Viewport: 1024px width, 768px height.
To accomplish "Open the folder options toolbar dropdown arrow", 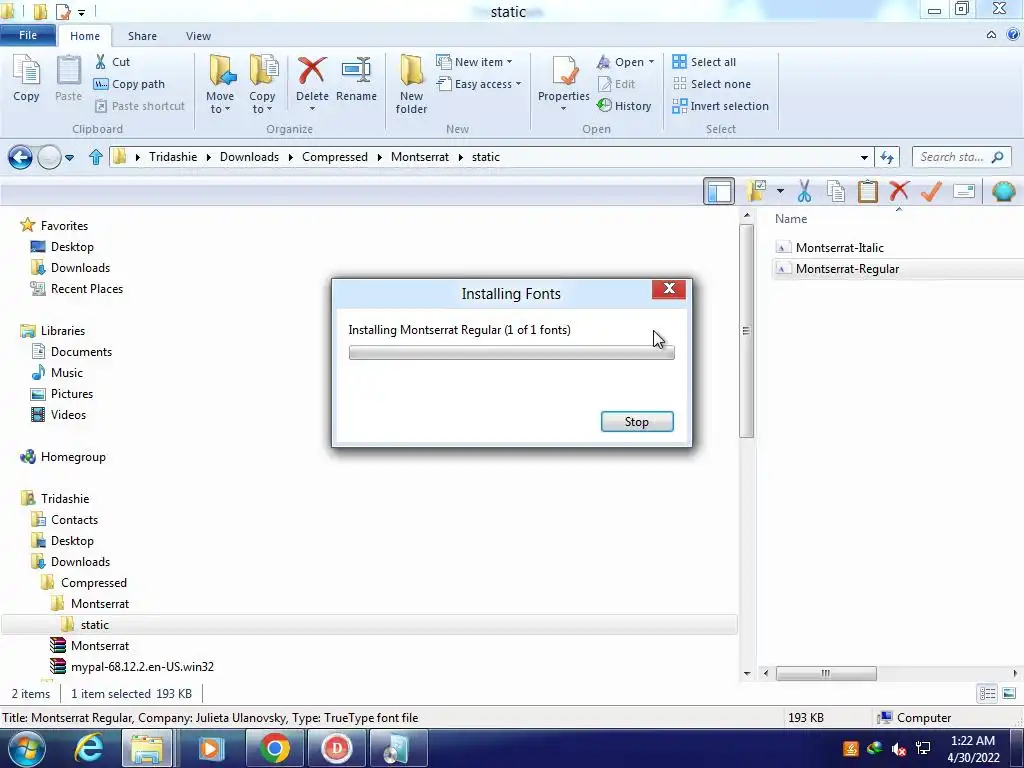I will click(x=780, y=191).
